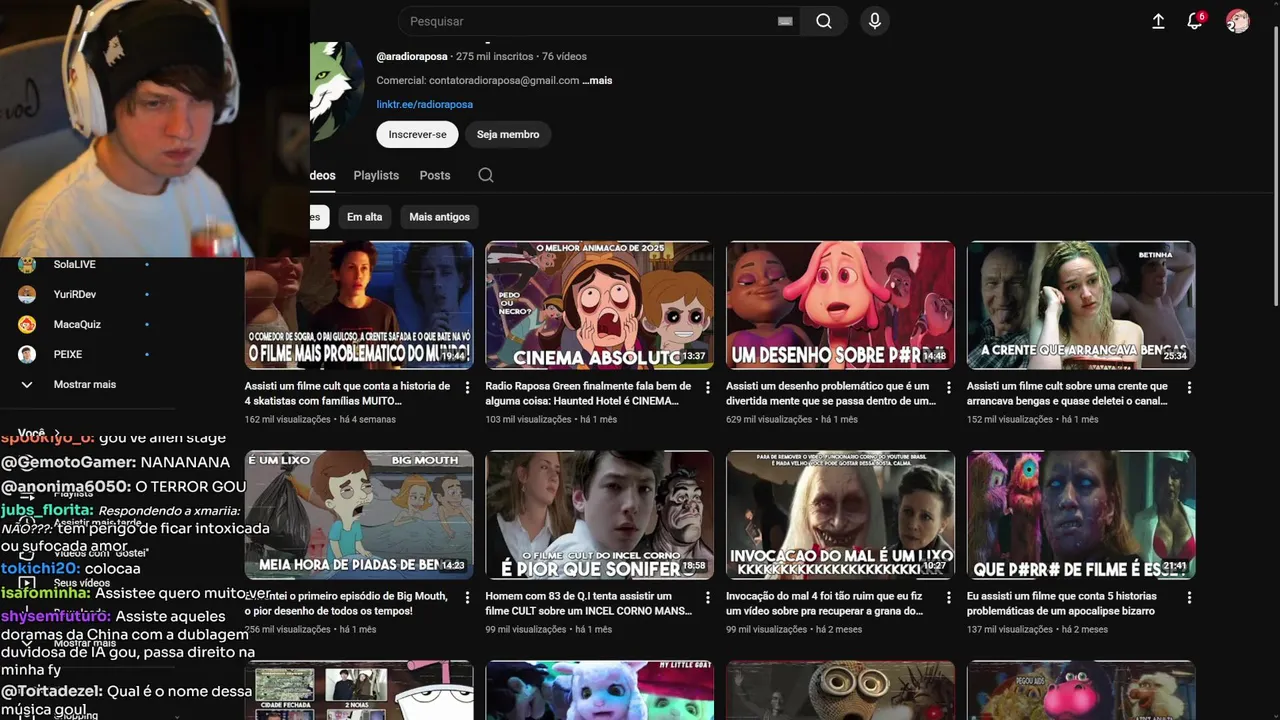The width and height of the screenshot is (1280, 720).
Task: Open the notifications bell
Action: coord(1194,21)
